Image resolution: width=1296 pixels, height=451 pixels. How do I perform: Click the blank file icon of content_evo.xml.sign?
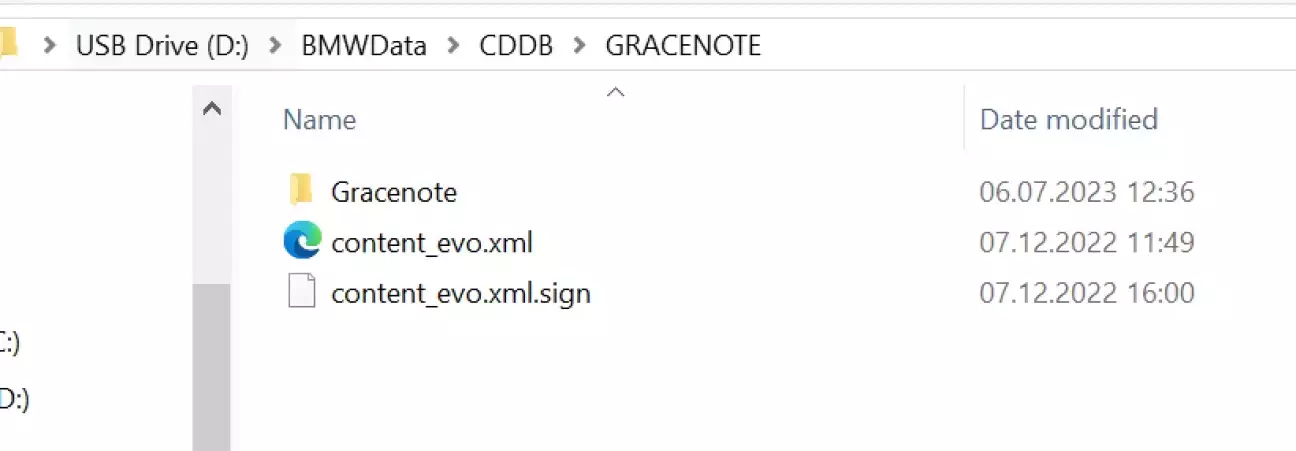(x=302, y=293)
